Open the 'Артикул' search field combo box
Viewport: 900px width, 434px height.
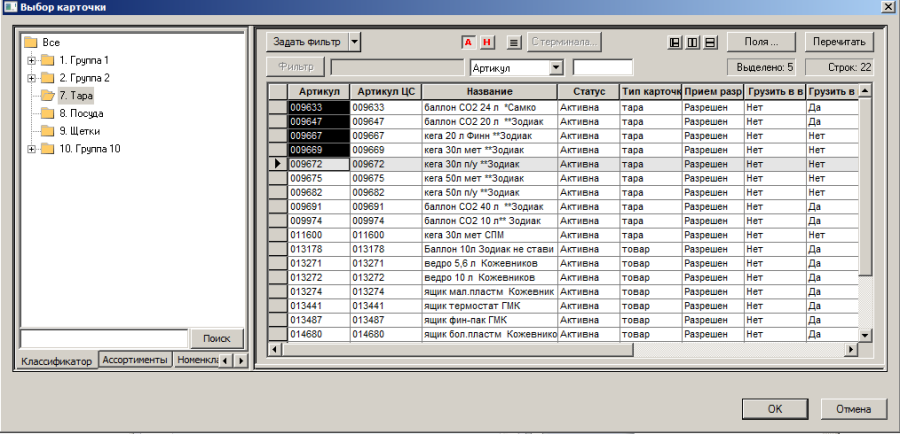coord(556,68)
